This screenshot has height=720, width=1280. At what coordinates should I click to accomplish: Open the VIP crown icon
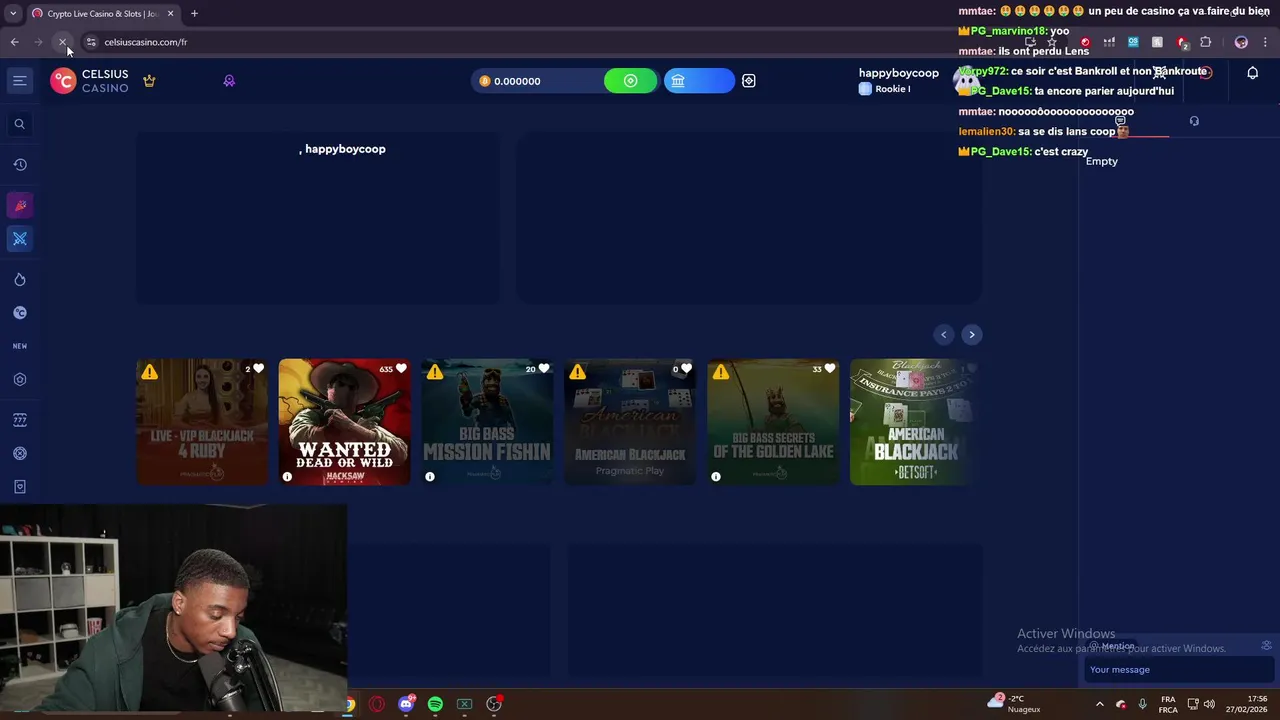click(x=149, y=81)
